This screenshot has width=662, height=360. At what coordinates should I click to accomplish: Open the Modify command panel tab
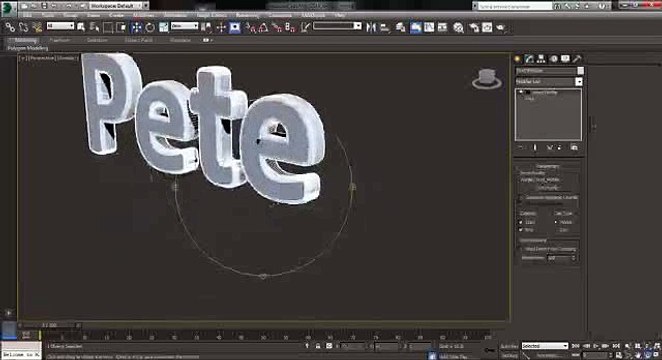[529, 59]
